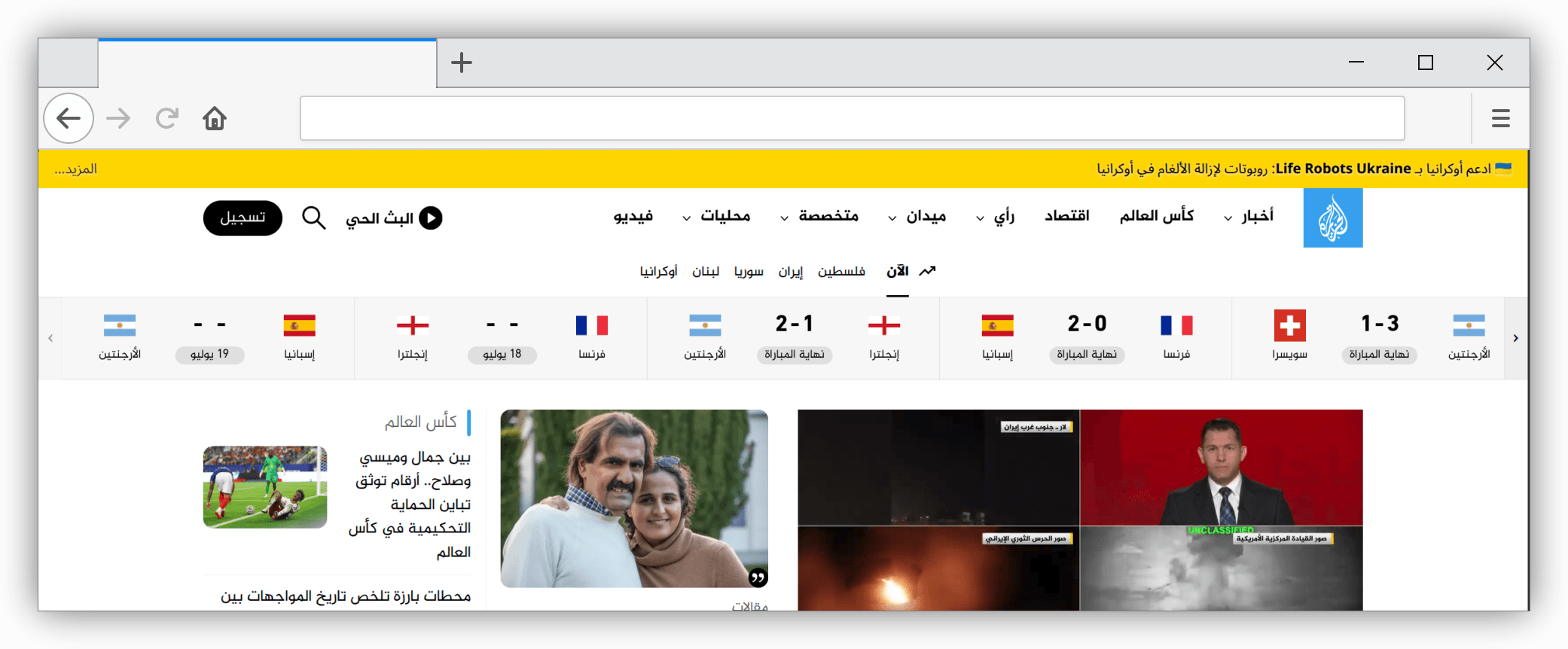Click France flag in the 2-0 match

[x=1176, y=325]
